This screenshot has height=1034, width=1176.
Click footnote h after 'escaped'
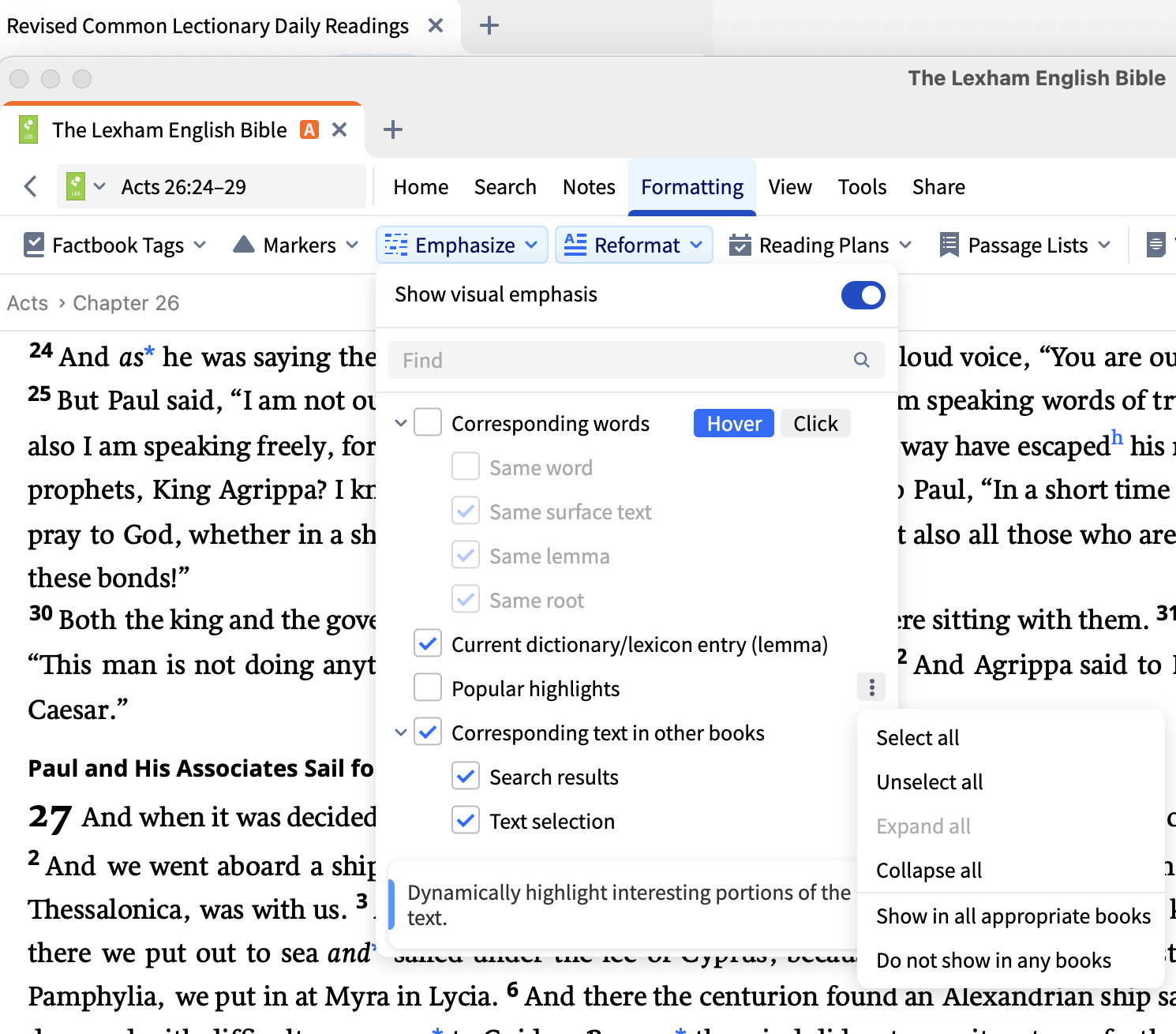[x=1117, y=437]
